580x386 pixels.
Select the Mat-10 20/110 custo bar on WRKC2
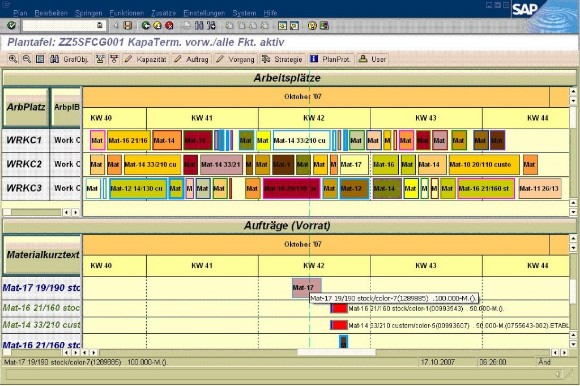(x=484, y=165)
